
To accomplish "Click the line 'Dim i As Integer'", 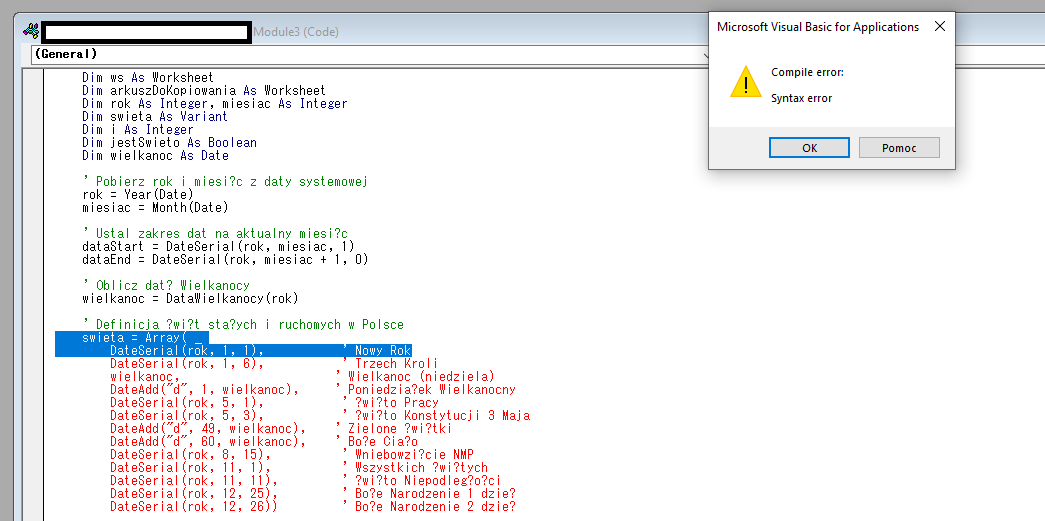I will click(x=138, y=129).
